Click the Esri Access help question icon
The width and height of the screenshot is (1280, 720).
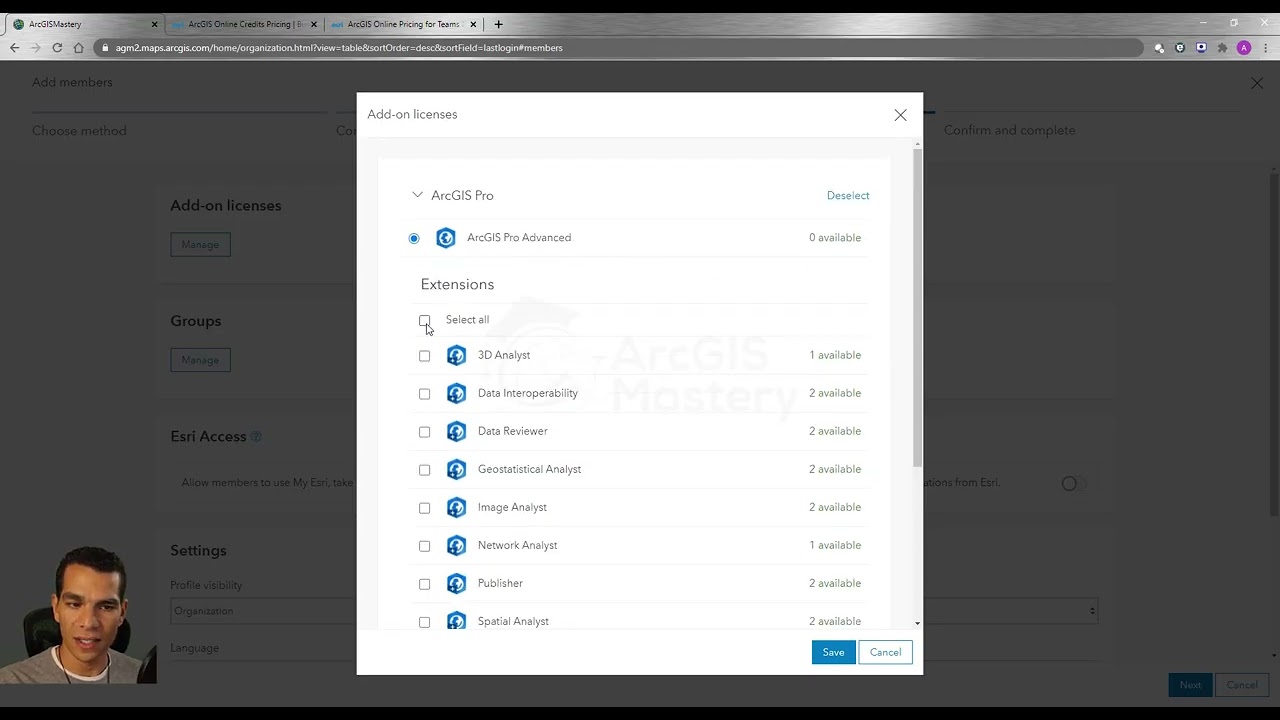[255, 437]
